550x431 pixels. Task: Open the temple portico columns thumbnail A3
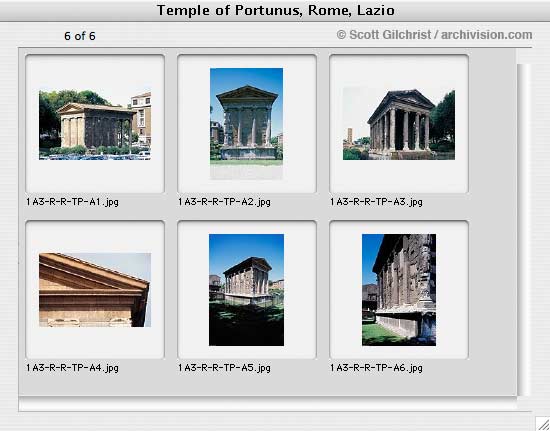point(399,123)
